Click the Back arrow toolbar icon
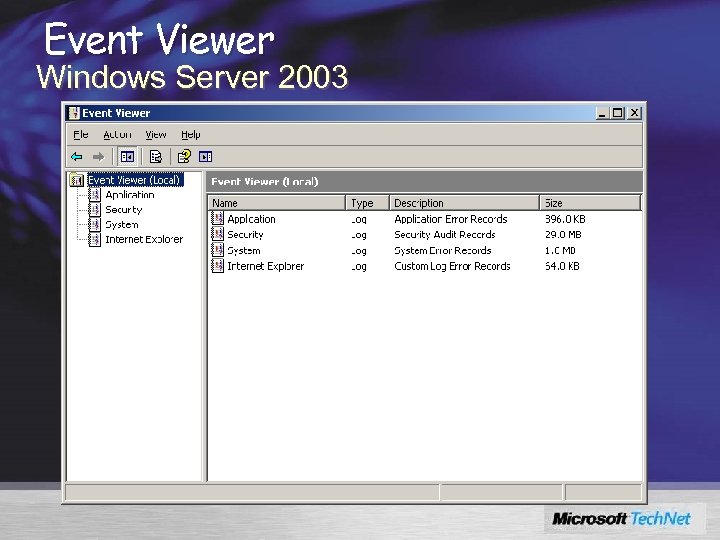Image resolution: width=720 pixels, height=540 pixels. point(77,157)
